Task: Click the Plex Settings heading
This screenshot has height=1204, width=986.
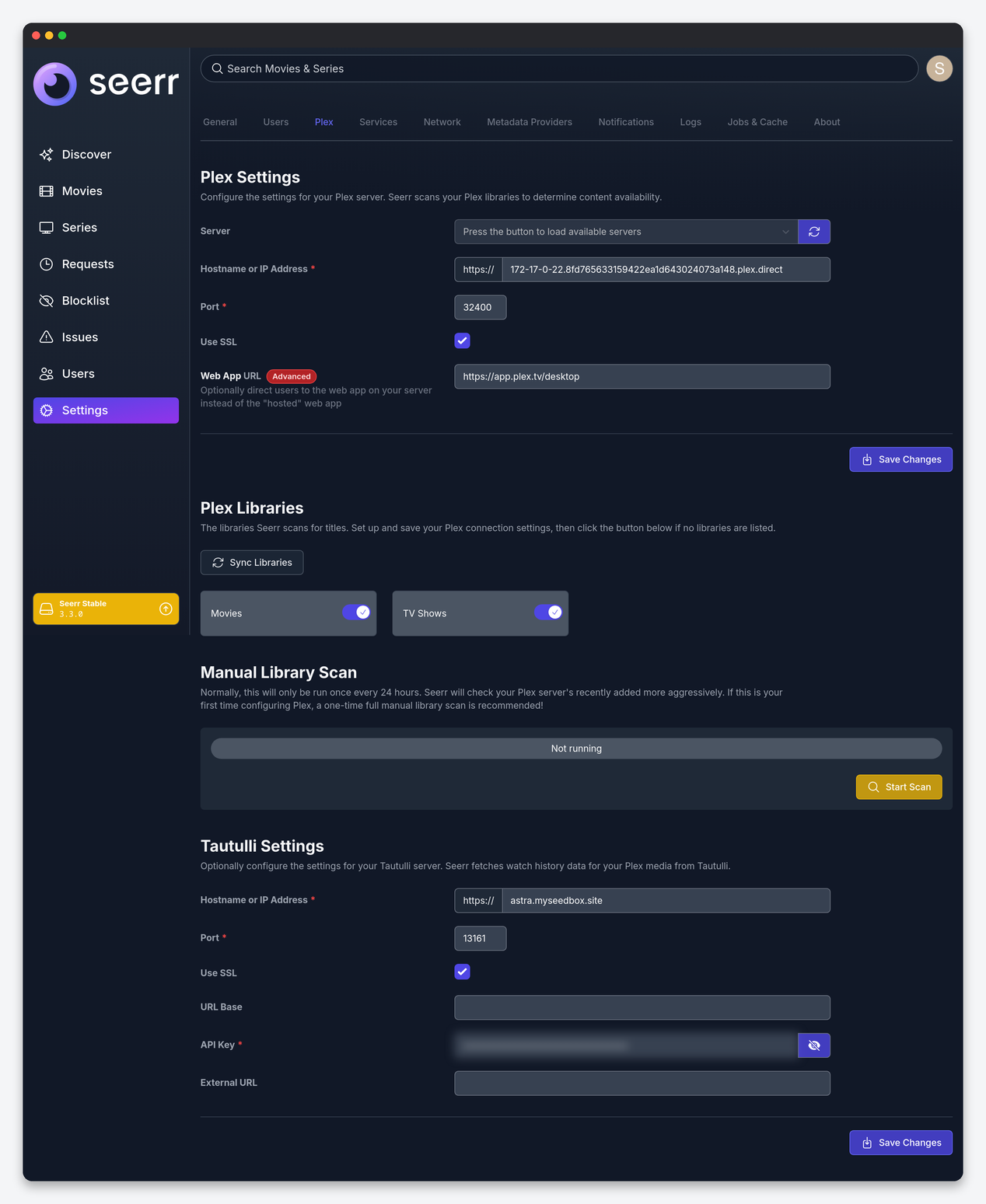Action: (250, 177)
